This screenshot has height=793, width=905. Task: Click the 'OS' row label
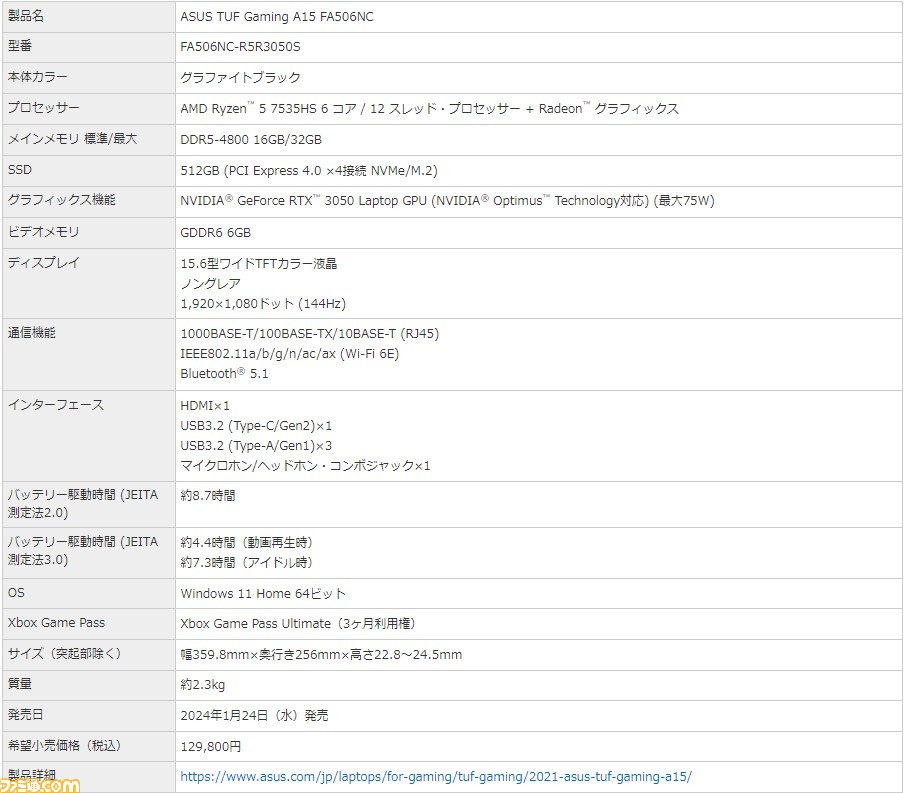(x=16, y=593)
